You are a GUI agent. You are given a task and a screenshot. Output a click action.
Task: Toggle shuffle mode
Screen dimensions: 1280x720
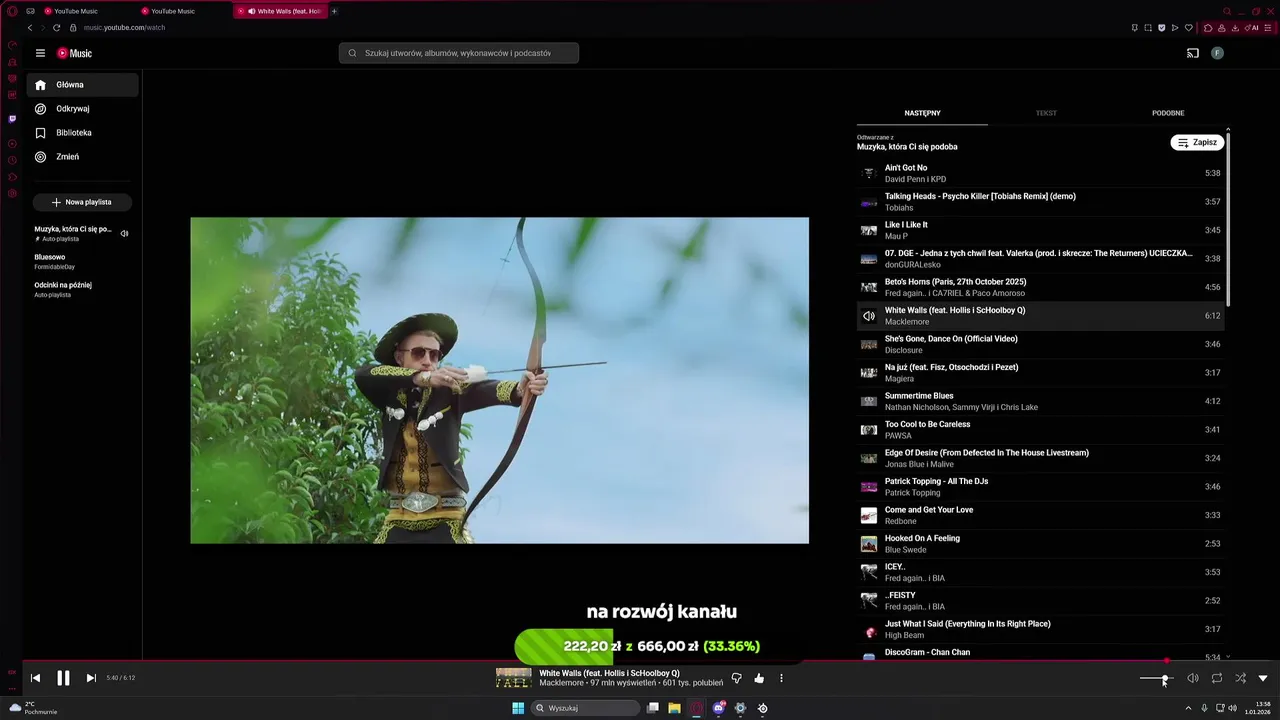[1240, 678]
